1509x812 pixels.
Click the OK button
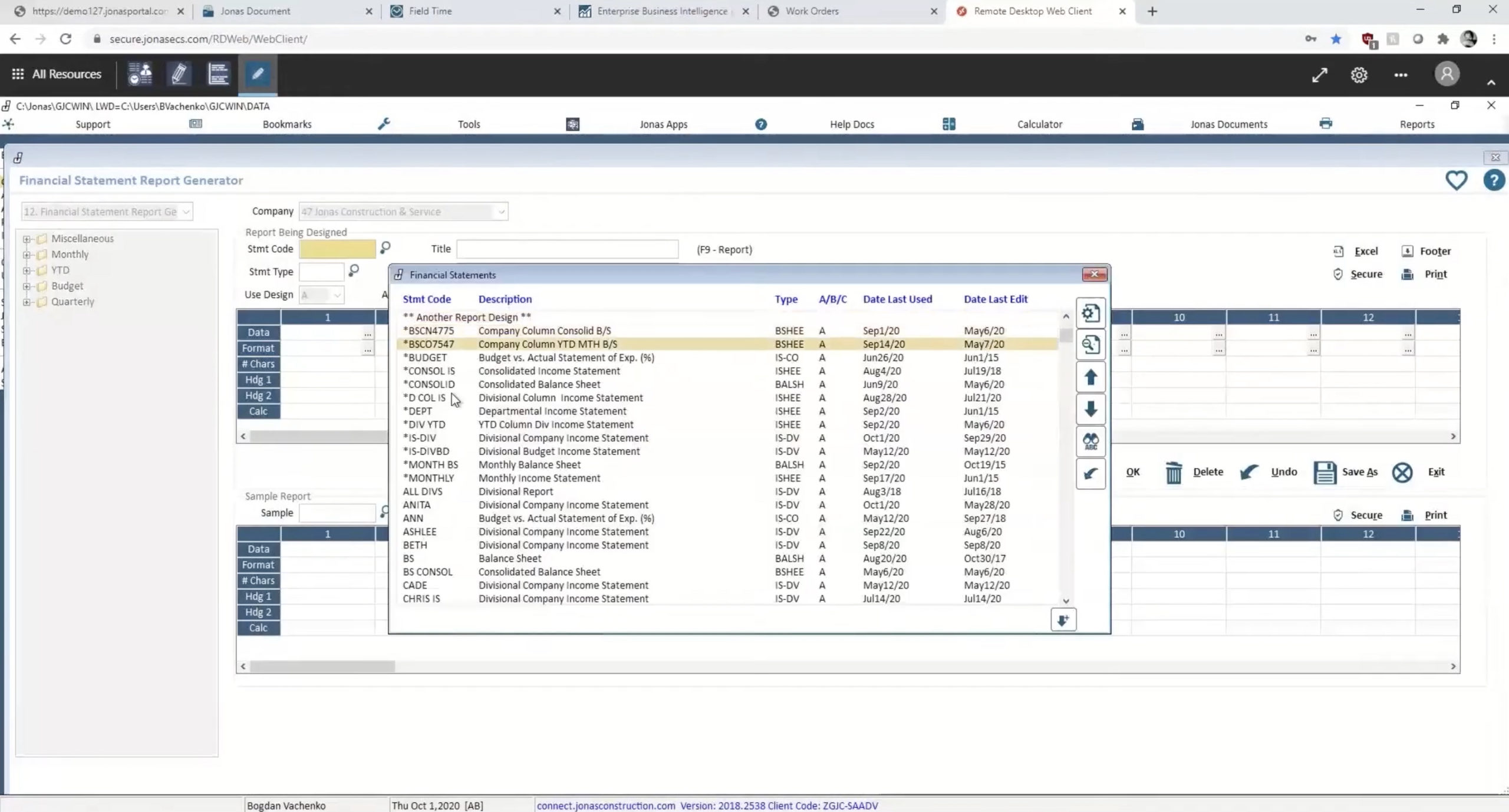[x=1132, y=472]
